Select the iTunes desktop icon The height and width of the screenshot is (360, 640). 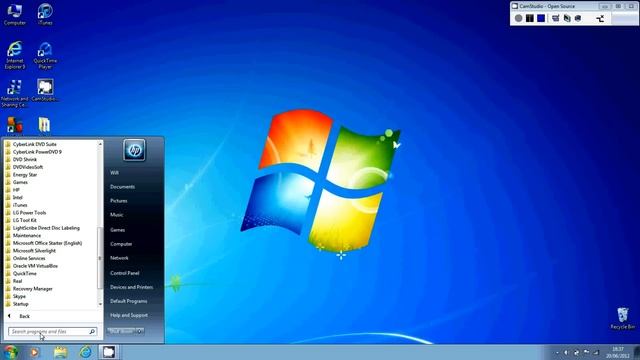click(45, 14)
